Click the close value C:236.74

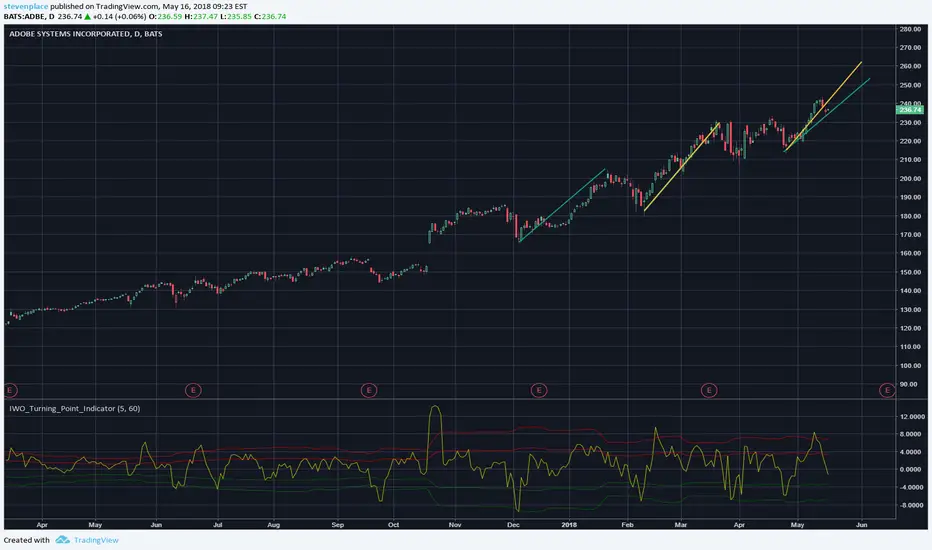(270, 17)
